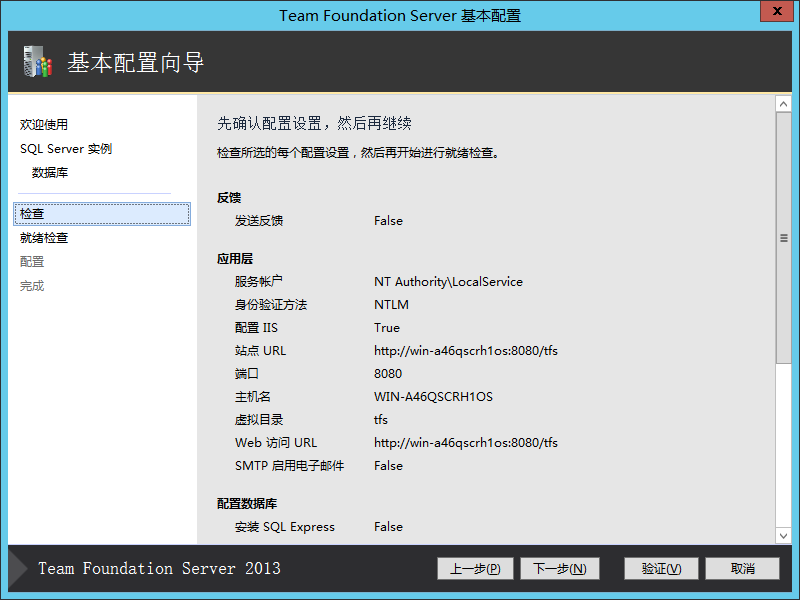This screenshot has width=800, height=600.
Task: Click the 基本配置向导 header title
Action: click(x=136, y=63)
